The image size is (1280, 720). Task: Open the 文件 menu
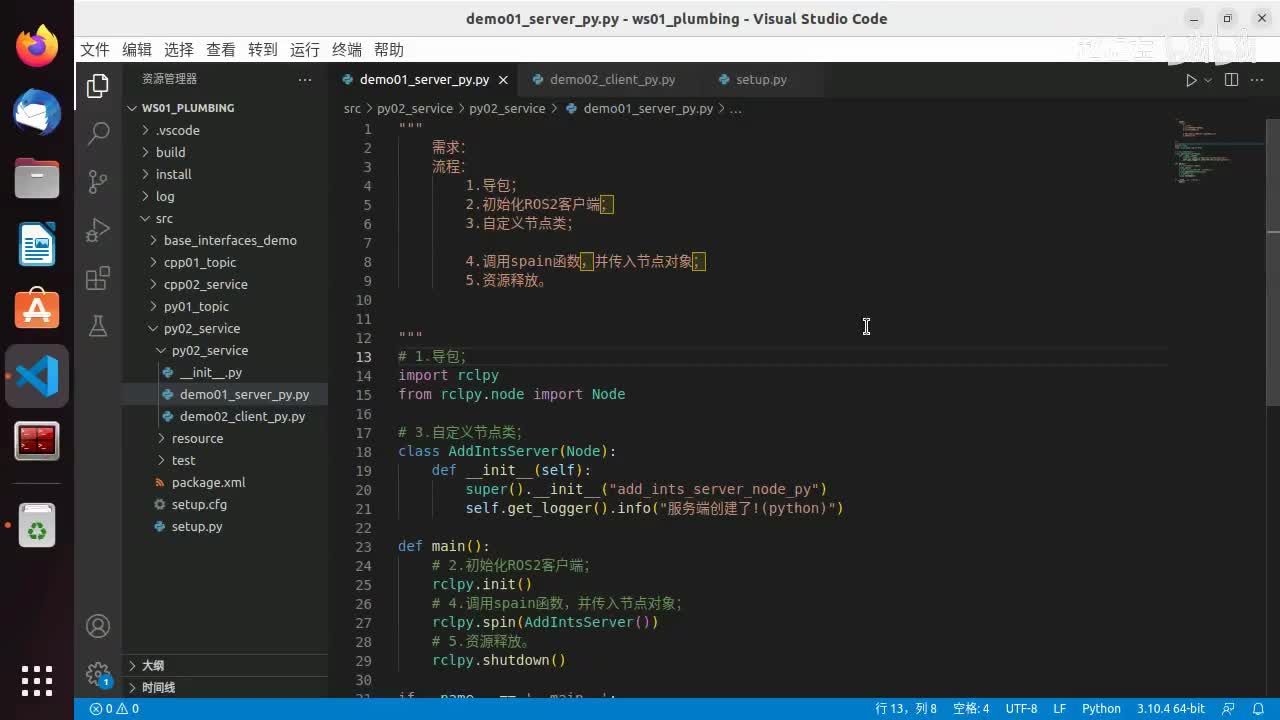coord(95,50)
